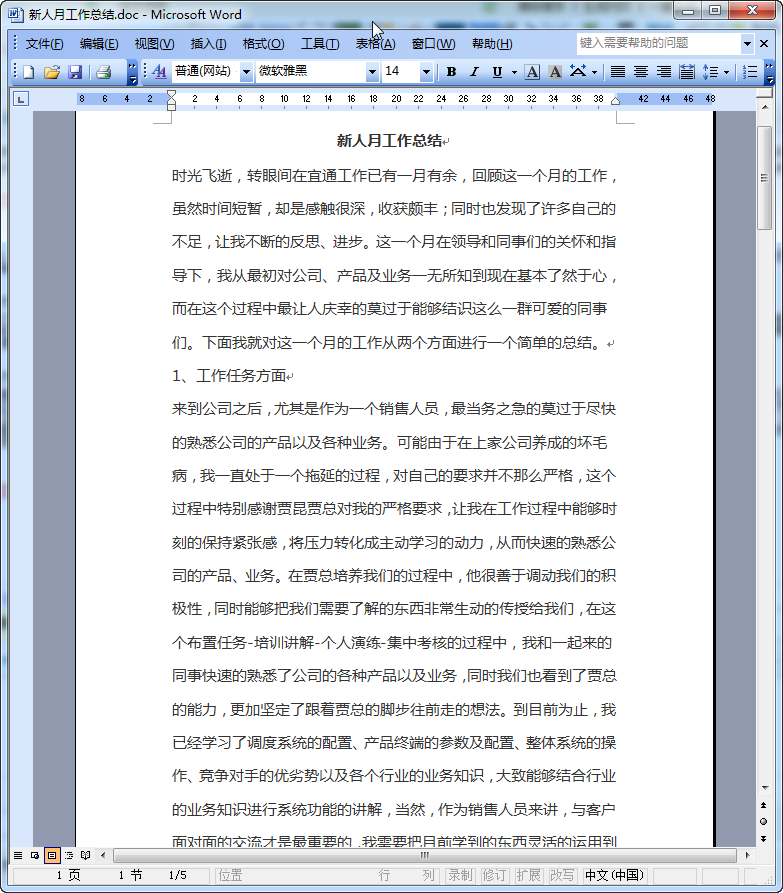Switch to Normal view
The width and height of the screenshot is (783, 893).
click(x=18, y=855)
